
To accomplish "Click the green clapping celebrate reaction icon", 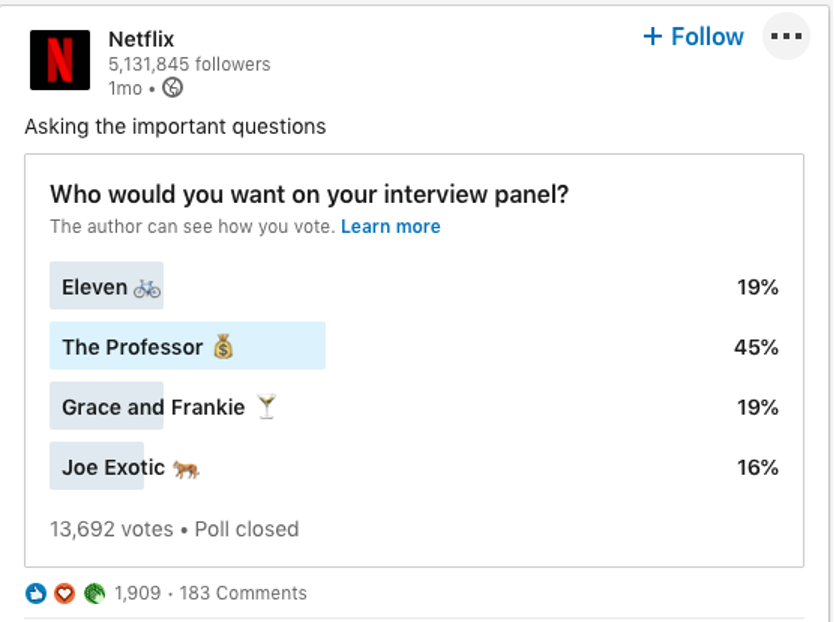I will 94,593.
